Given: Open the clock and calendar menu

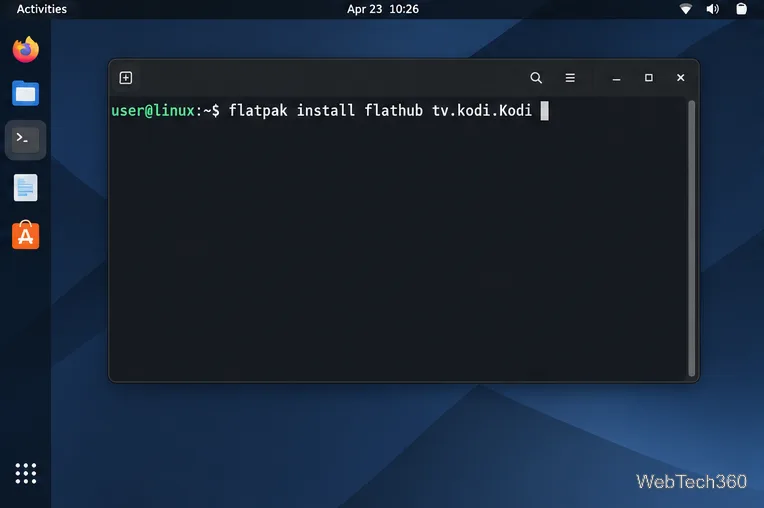Looking at the screenshot, I should tap(382, 9).
